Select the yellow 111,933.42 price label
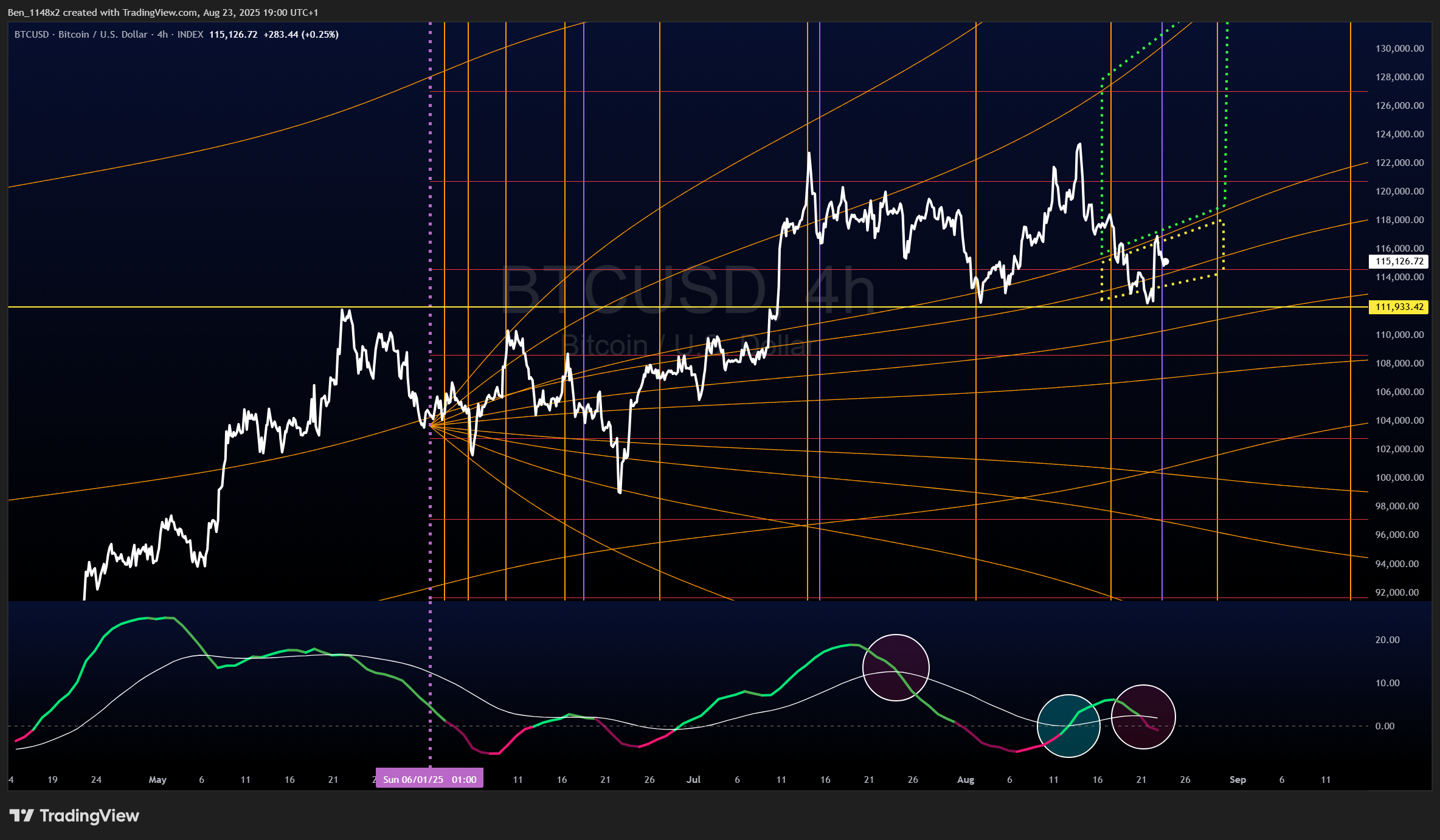 pos(1399,307)
